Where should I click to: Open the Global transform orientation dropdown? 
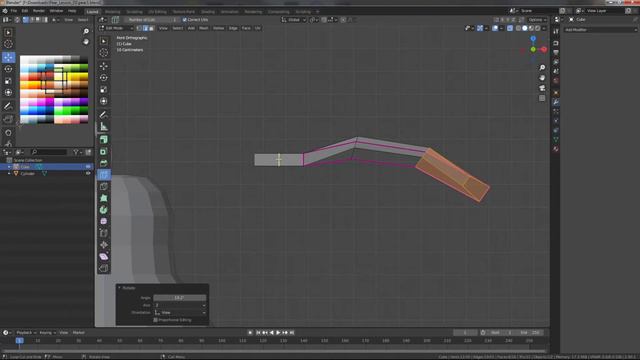point(294,20)
